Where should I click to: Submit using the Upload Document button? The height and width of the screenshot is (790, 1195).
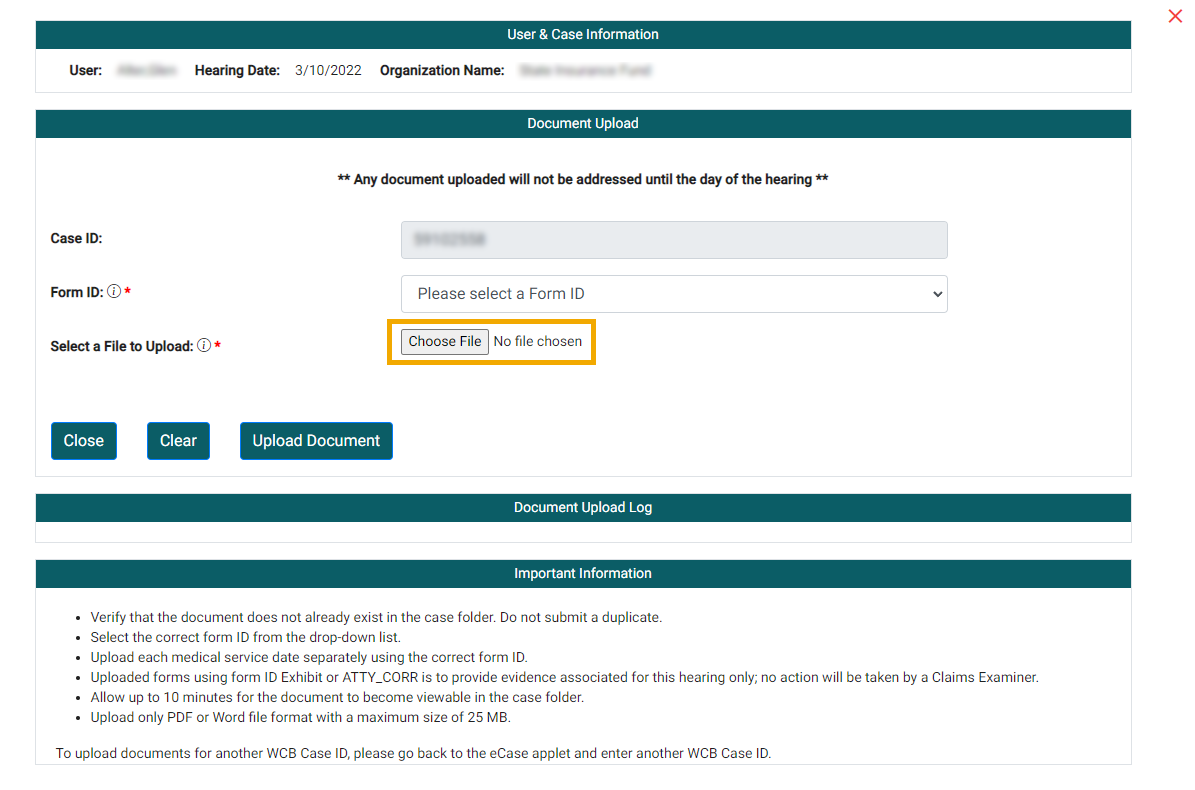point(316,441)
